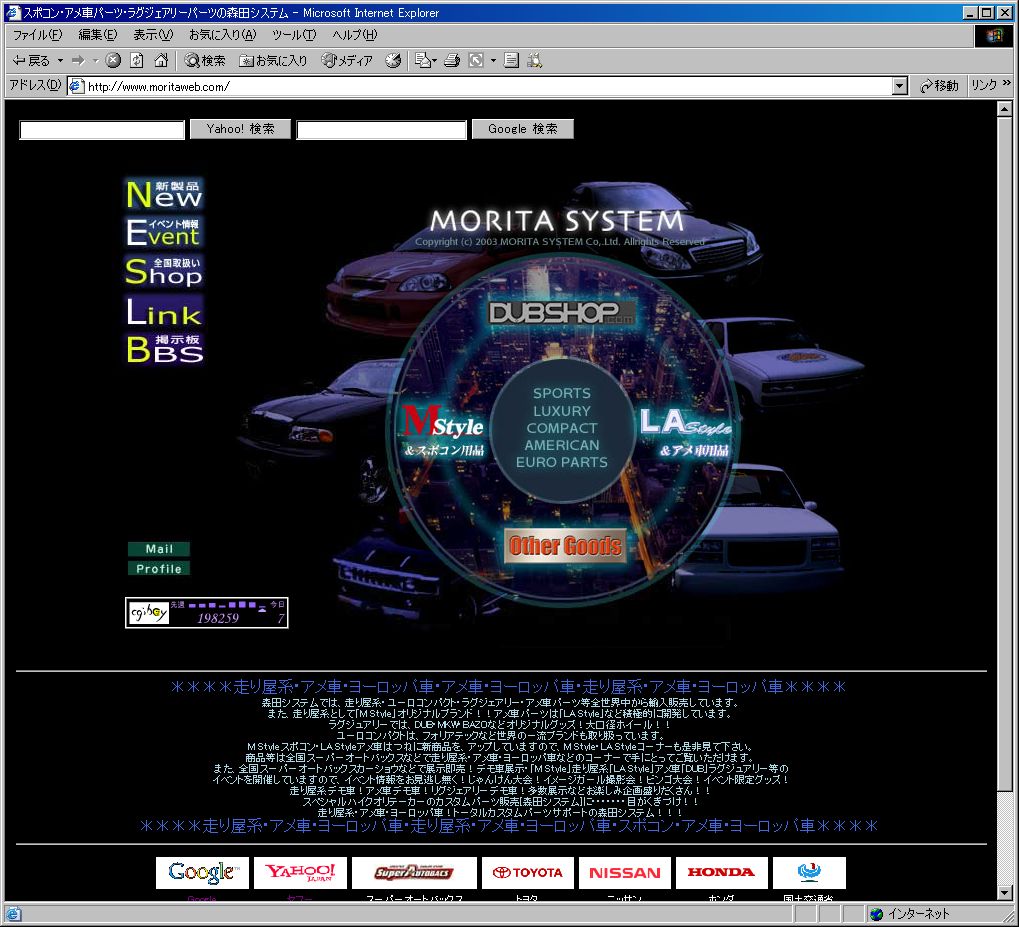Open the ファイル(F) menu

[x=37, y=34]
